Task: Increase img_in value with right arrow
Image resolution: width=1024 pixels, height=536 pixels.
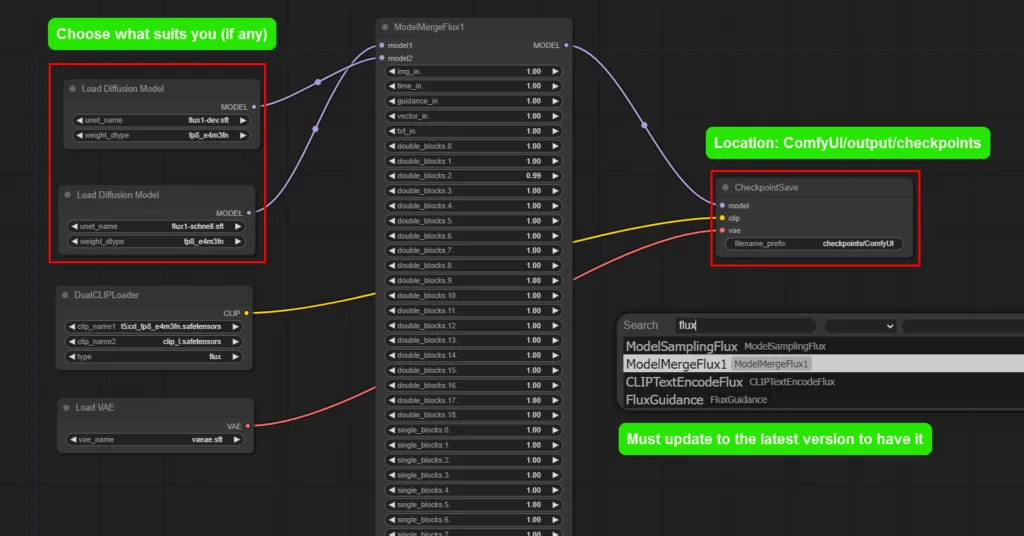Action: pos(555,71)
